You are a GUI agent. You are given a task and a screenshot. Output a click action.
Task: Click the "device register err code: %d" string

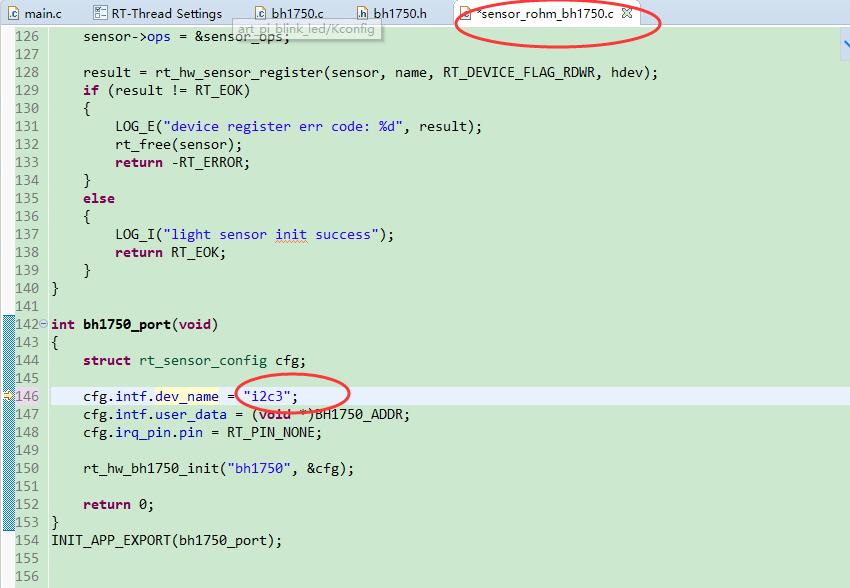[283, 126]
